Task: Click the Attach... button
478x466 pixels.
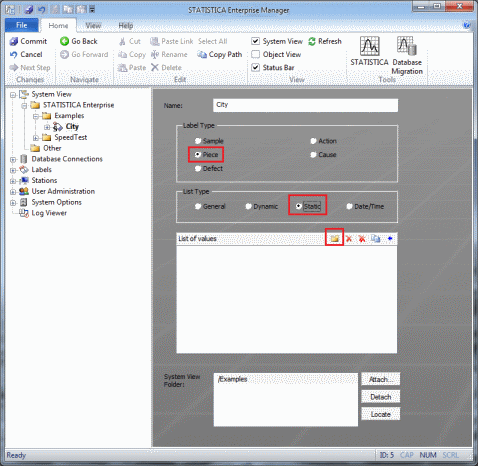Action: pyautogui.click(x=381, y=379)
